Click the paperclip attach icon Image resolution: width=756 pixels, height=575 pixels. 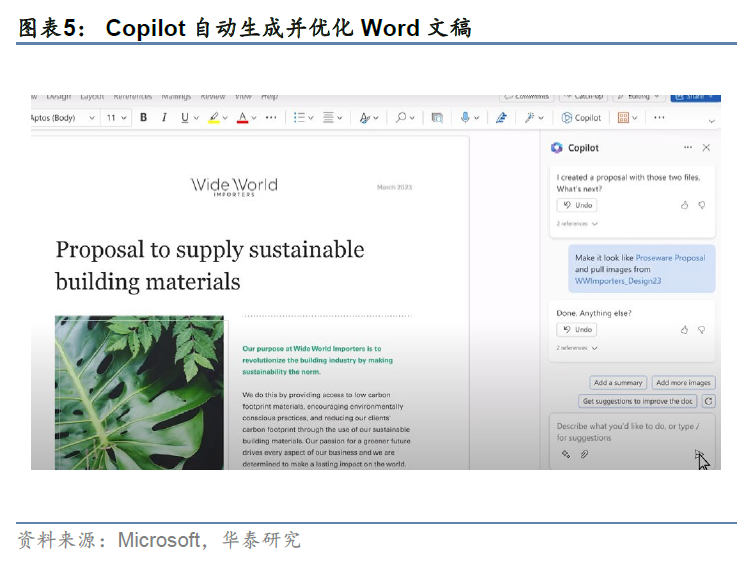(584, 454)
